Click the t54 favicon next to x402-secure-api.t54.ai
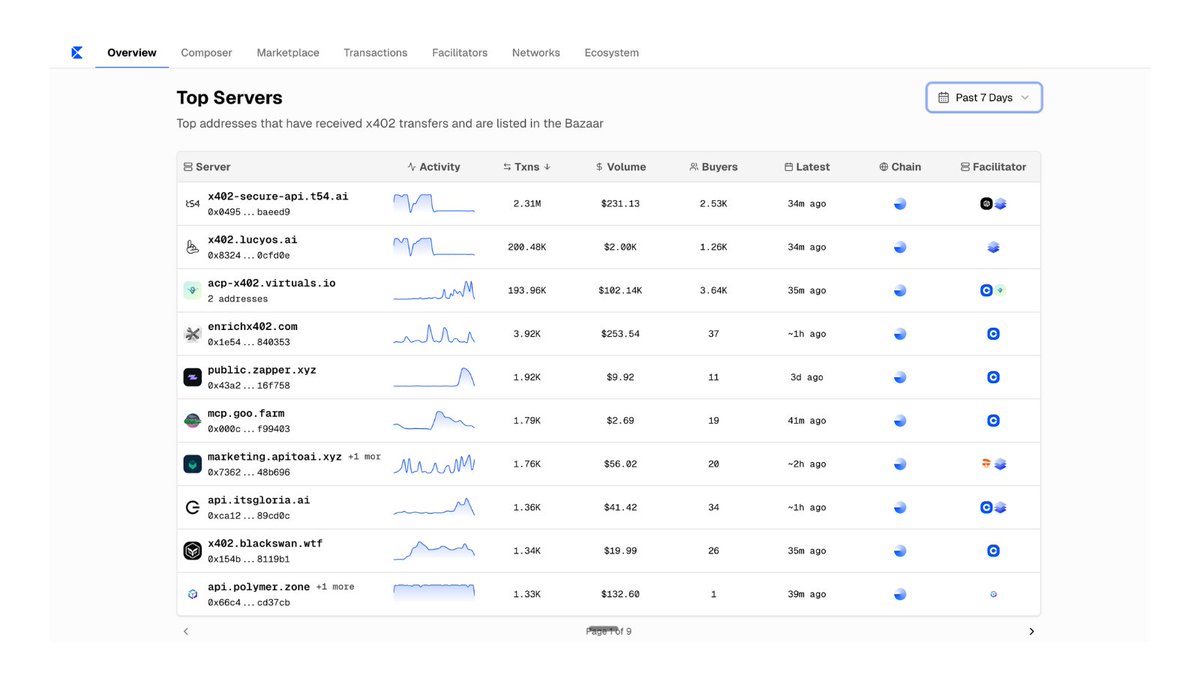 coord(192,203)
